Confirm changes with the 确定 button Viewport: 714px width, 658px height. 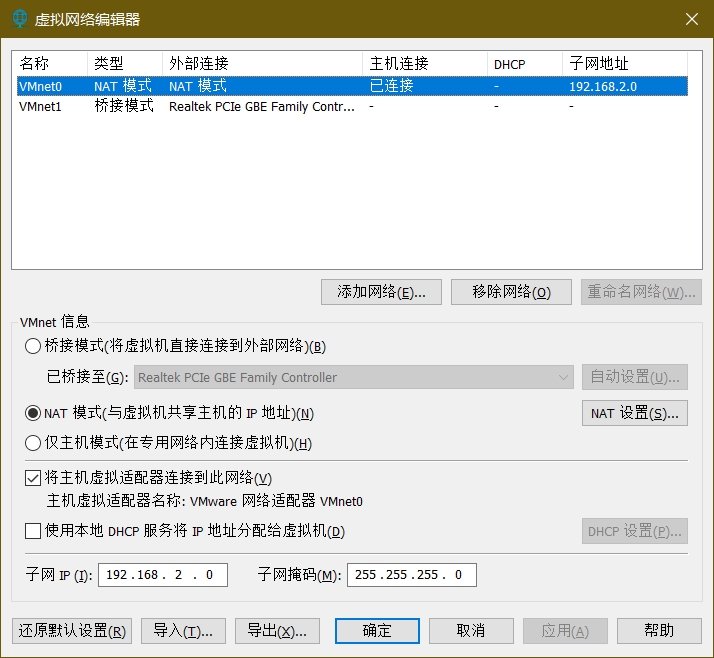(377, 630)
